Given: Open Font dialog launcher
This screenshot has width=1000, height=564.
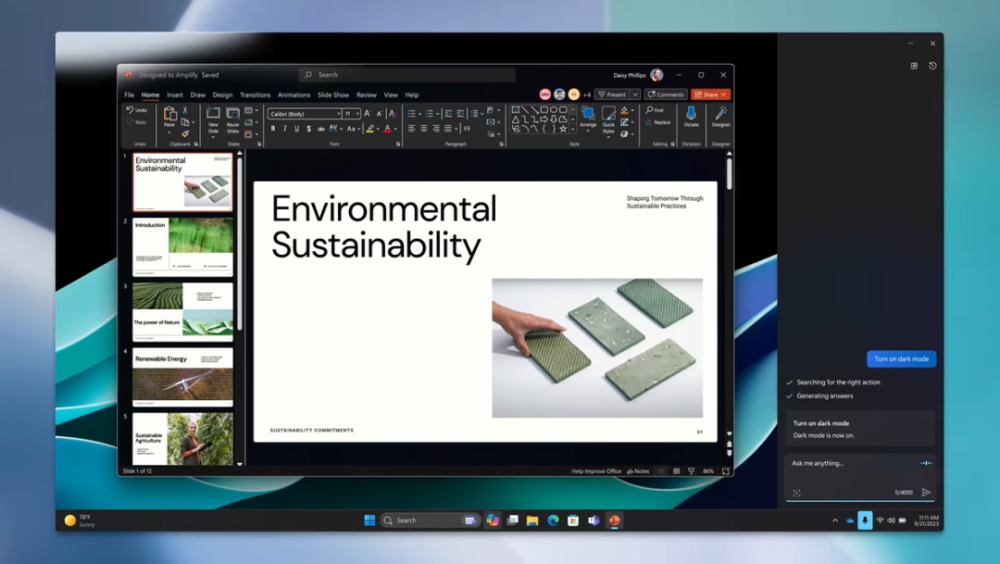Looking at the screenshot, I should (398, 144).
